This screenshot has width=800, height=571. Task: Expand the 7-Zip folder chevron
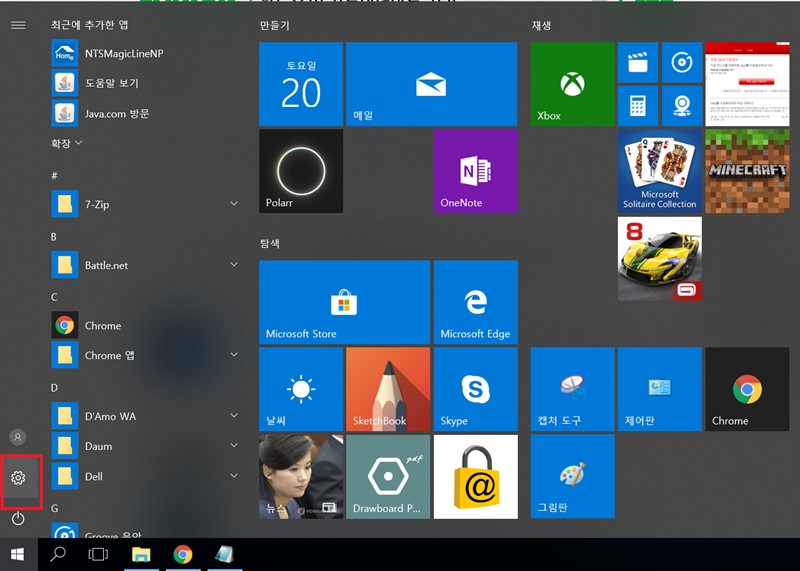tap(234, 204)
